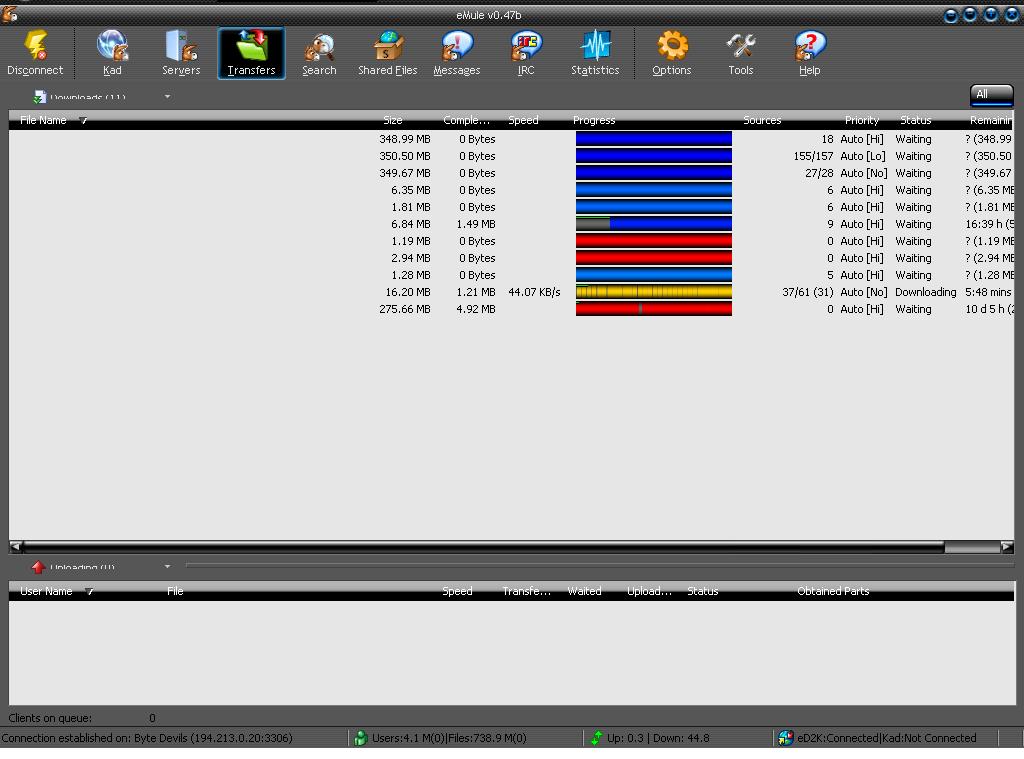Select the All category tab

coord(991,95)
